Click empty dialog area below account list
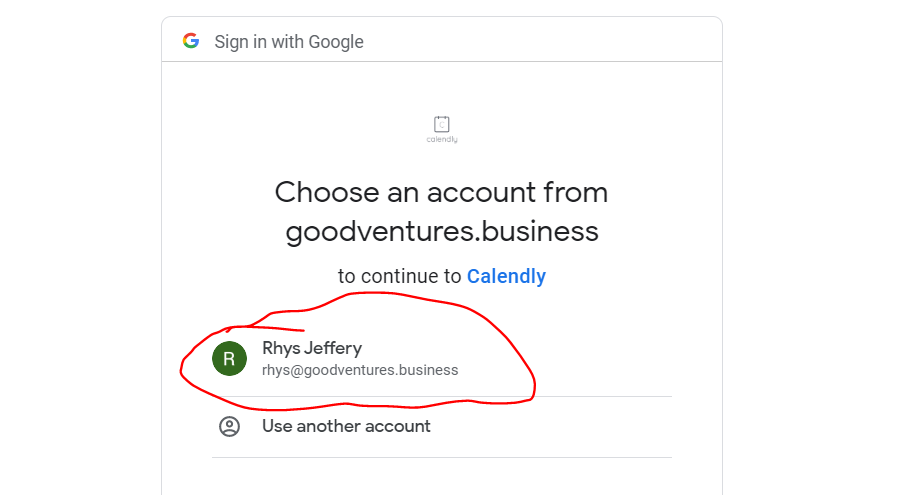Viewport: 900px width, 495px height. coord(441,478)
